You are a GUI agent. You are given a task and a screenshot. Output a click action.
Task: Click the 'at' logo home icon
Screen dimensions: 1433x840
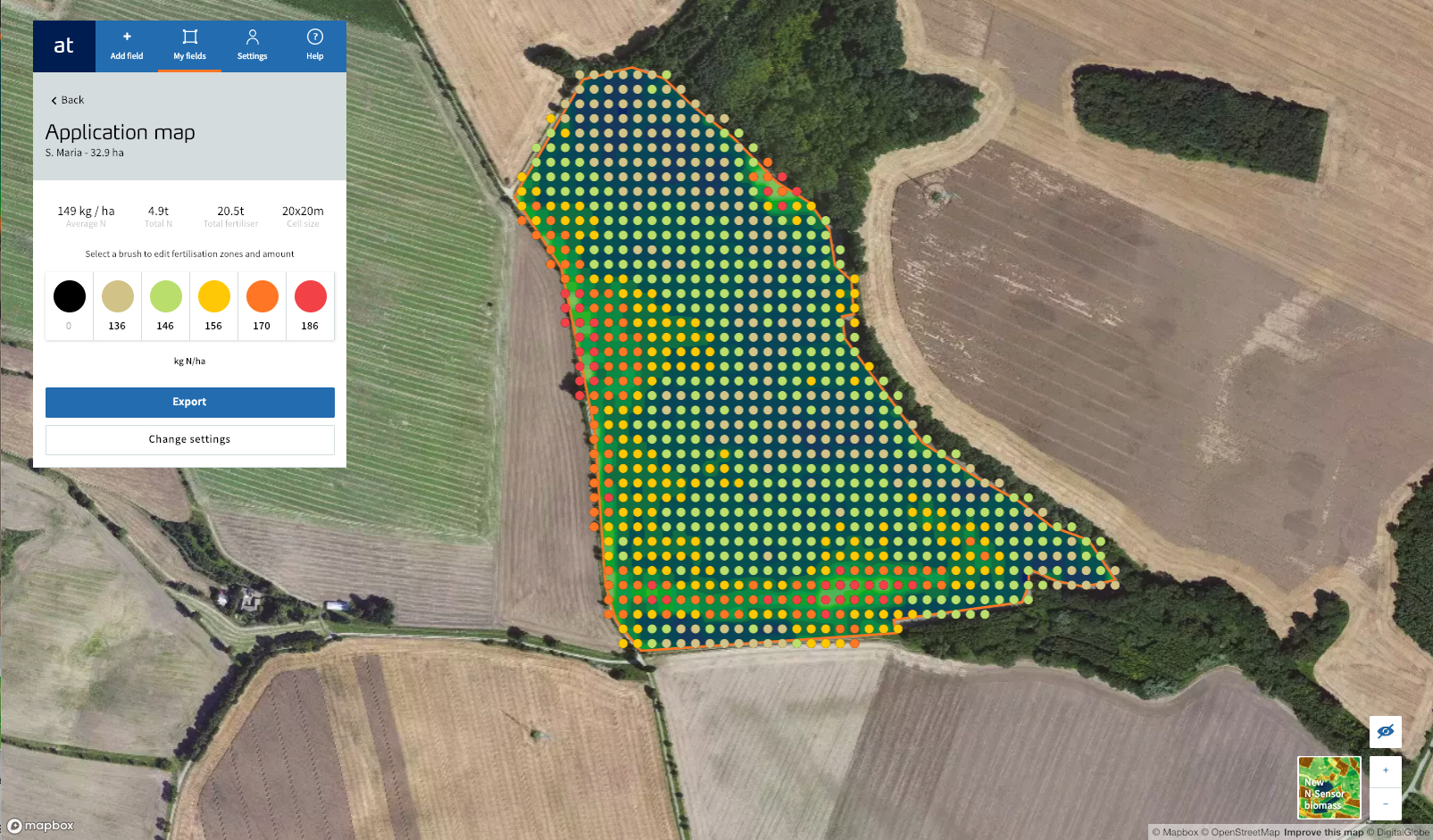[x=63, y=46]
